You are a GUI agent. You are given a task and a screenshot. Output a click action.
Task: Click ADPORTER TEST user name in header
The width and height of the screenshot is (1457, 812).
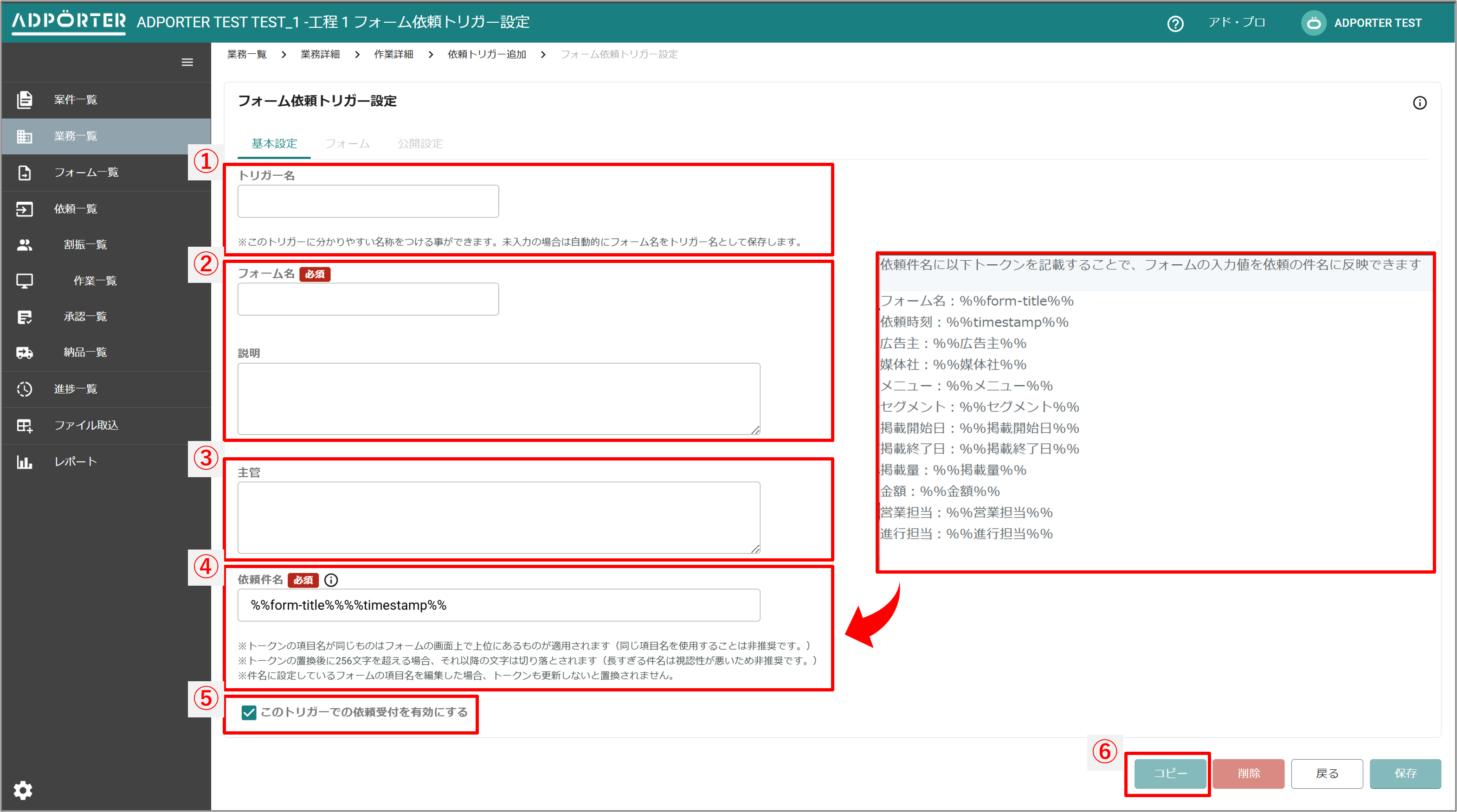1378,23
